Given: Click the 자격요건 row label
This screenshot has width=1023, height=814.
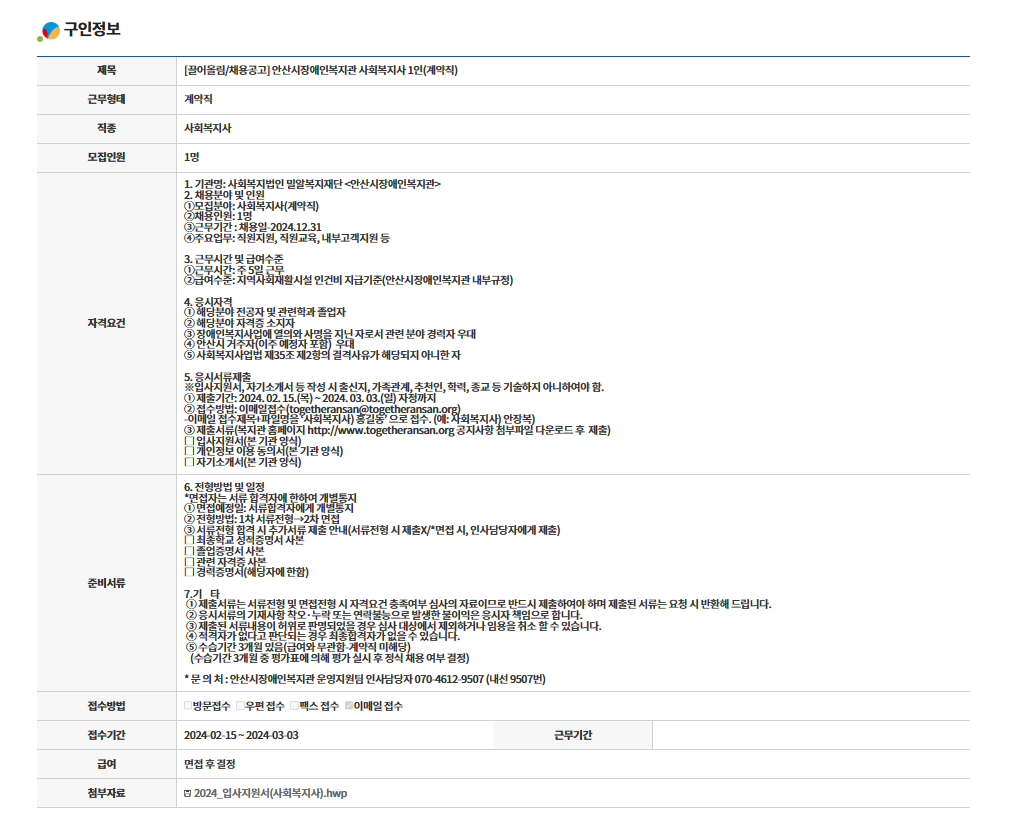Looking at the screenshot, I should [106, 323].
